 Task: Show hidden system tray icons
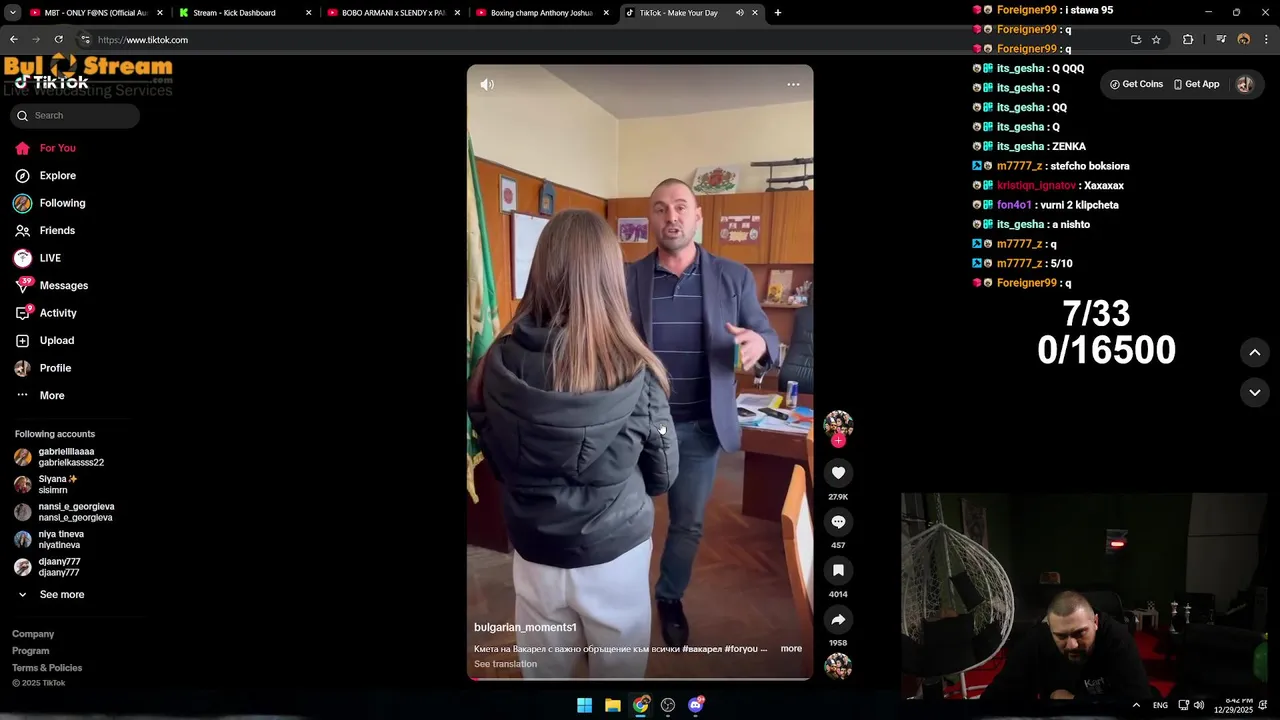(1136, 705)
